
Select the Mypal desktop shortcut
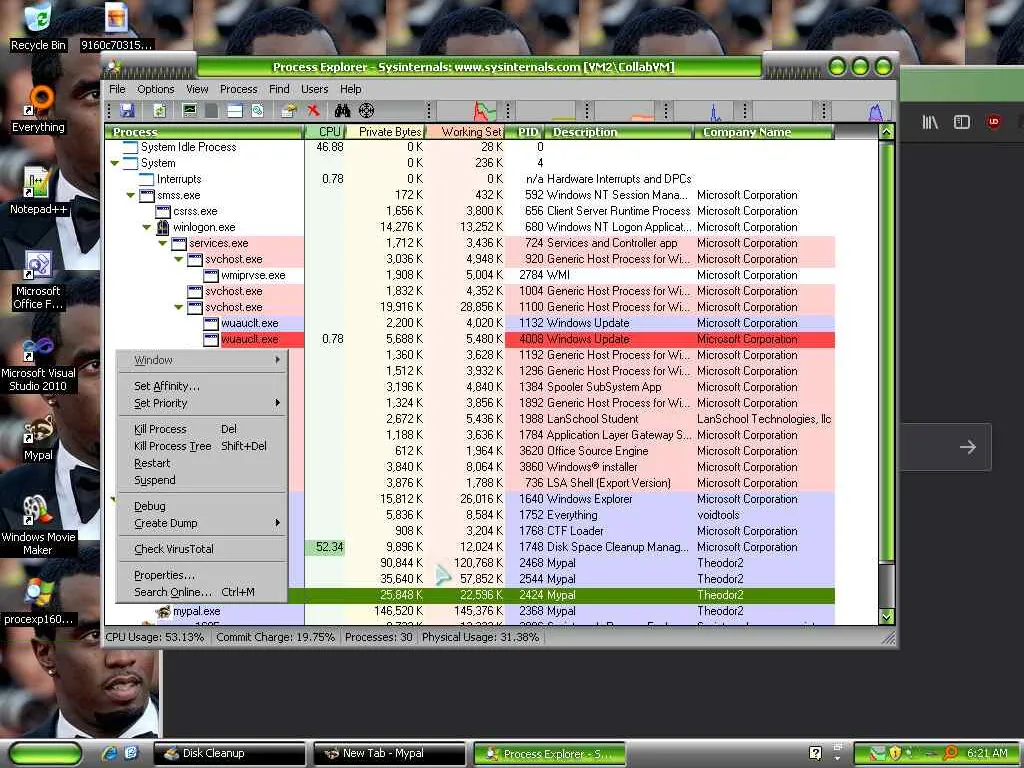click(x=38, y=438)
